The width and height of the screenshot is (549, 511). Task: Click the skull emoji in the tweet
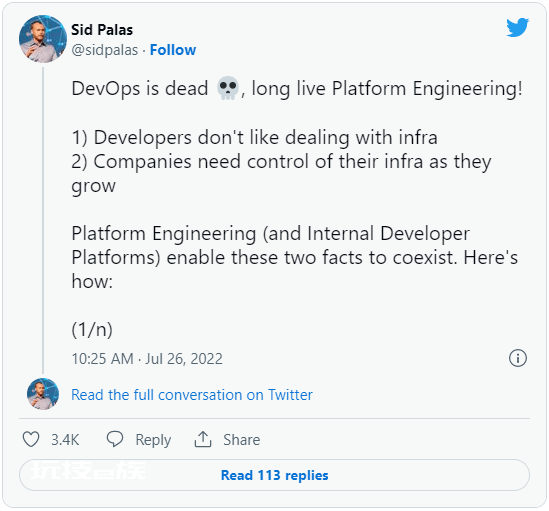[228, 88]
